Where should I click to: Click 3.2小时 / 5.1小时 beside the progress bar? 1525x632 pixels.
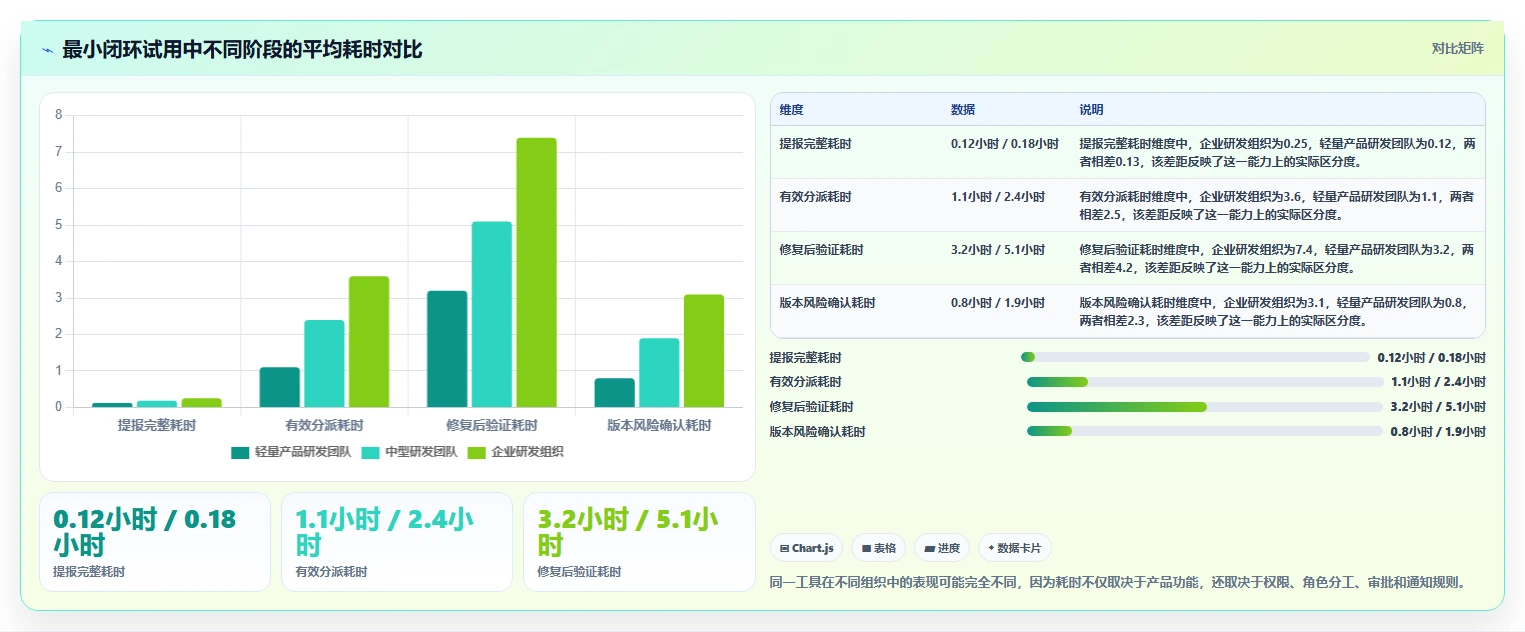[1438, 407]
